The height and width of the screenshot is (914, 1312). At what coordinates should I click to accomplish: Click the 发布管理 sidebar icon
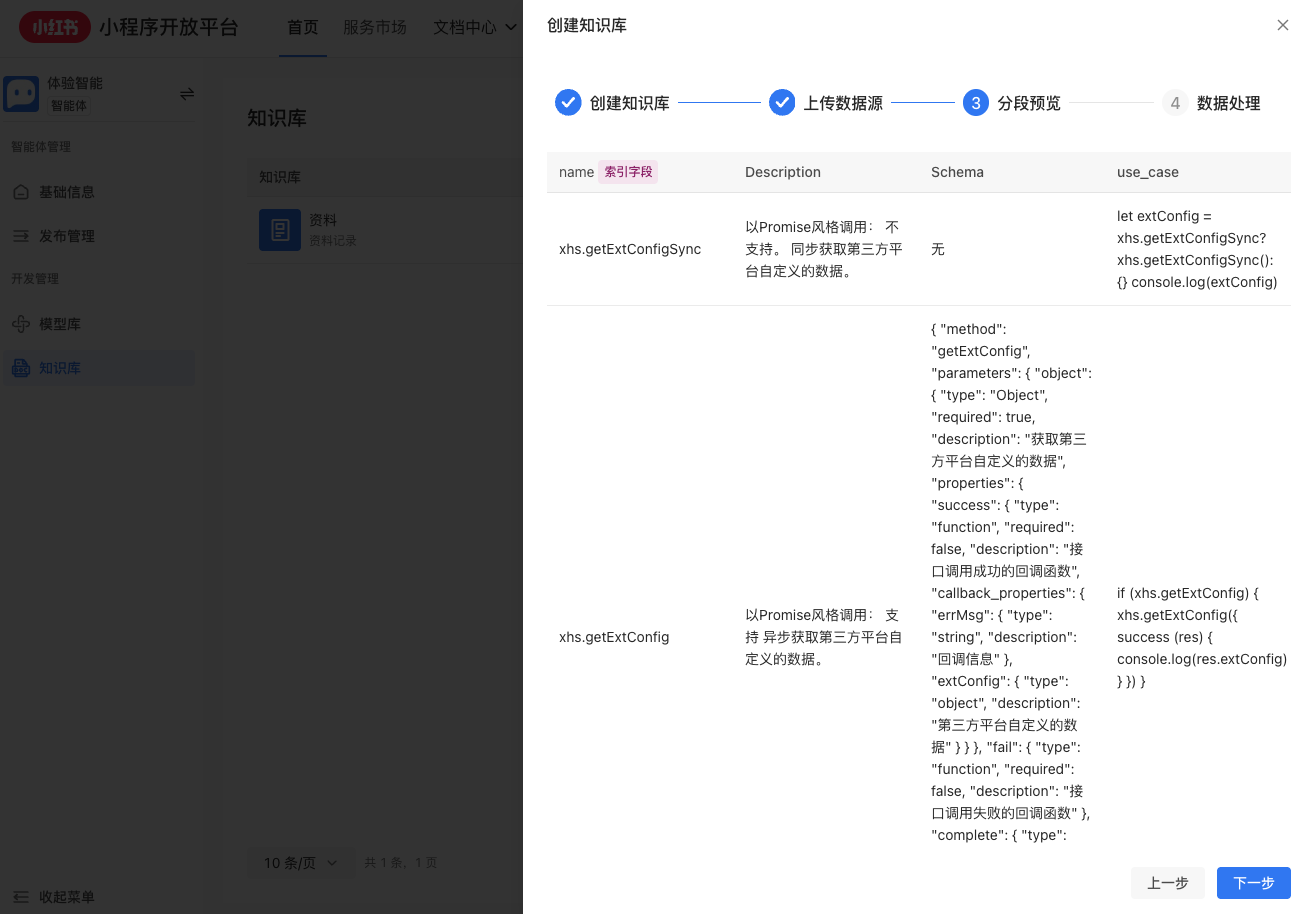[20, 236]
